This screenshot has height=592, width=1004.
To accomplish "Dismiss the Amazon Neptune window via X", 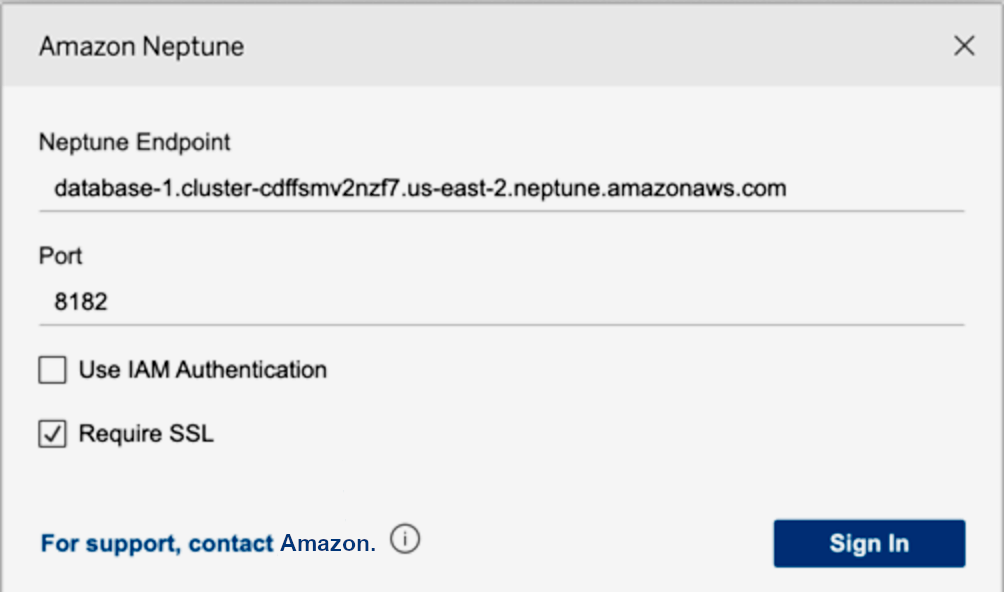I will [963, 46].
